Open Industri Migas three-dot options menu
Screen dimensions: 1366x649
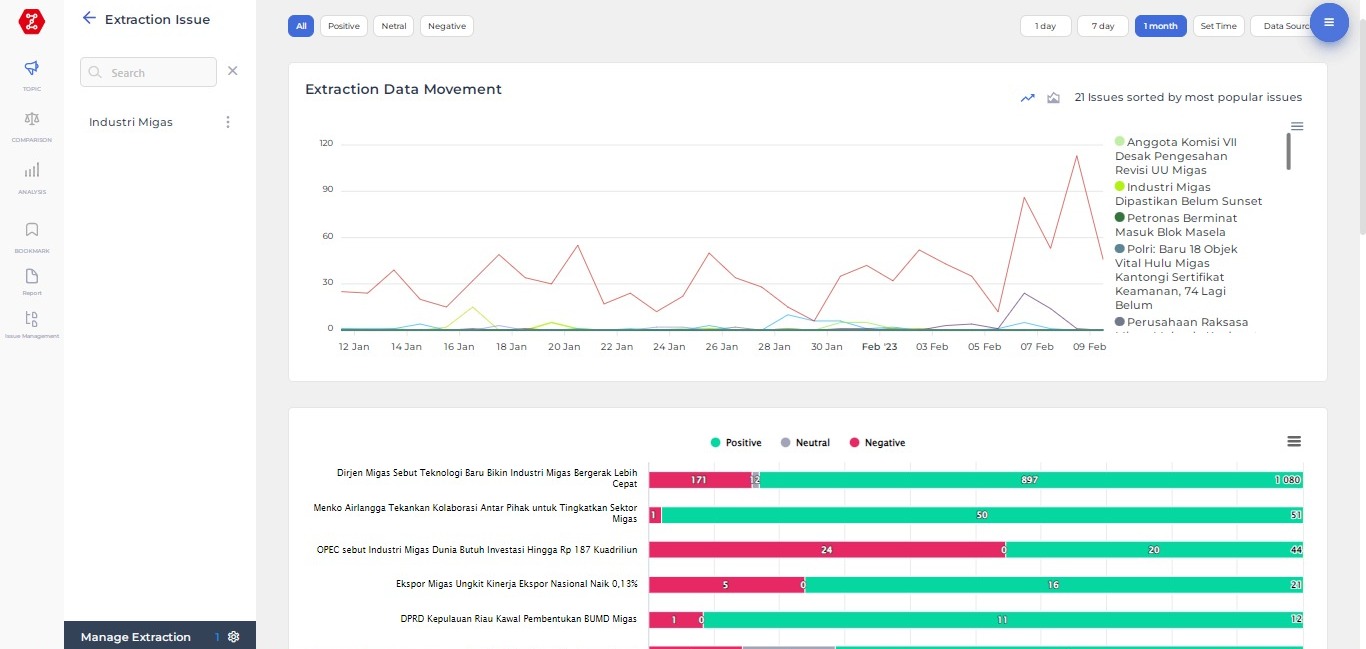click(x=228, y=122)
